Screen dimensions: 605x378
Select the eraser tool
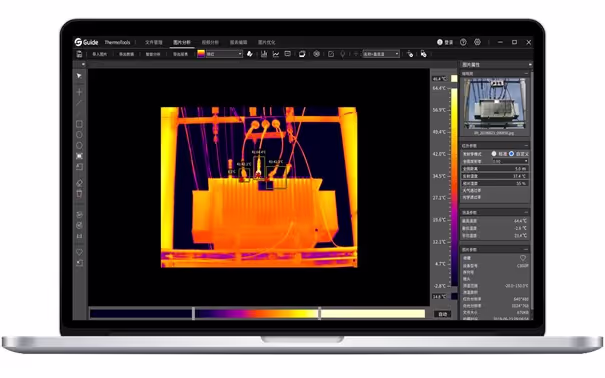pyautogui.click(x=79, y=183)
